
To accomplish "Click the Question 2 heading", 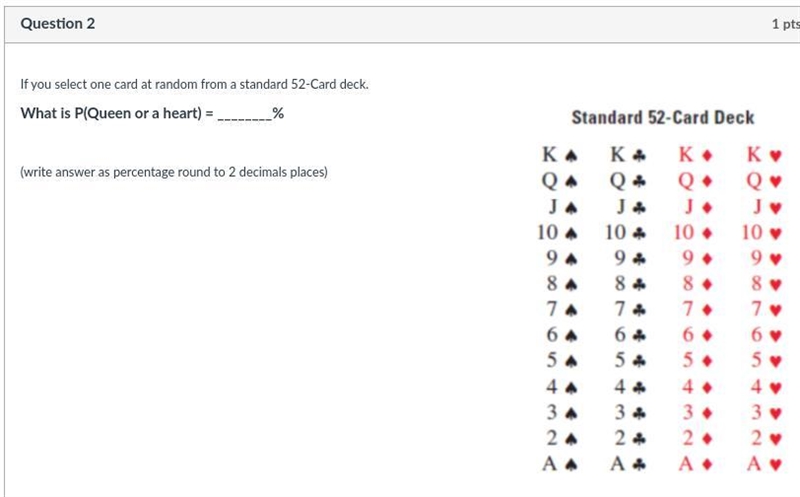I will click(x=58, y=23).
